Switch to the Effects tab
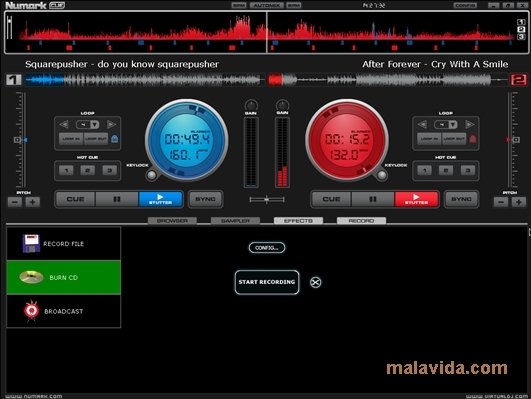531x399 pixels. click(298, 221)
